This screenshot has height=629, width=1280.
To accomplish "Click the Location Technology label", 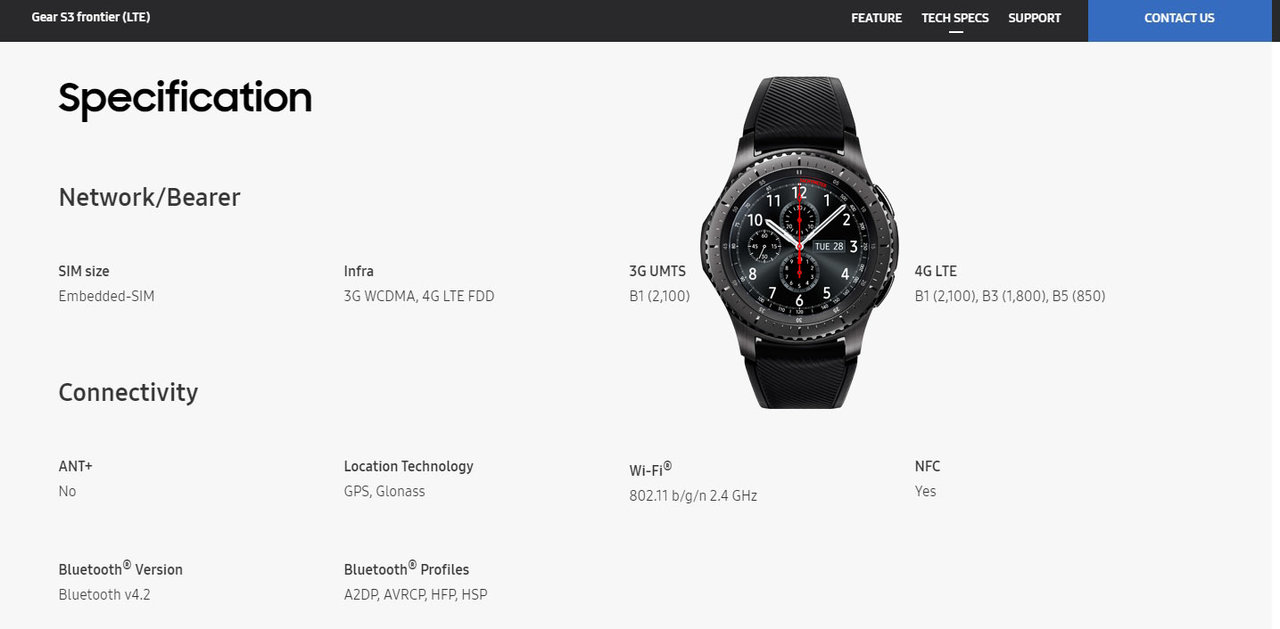I will [x=408, y=467].
